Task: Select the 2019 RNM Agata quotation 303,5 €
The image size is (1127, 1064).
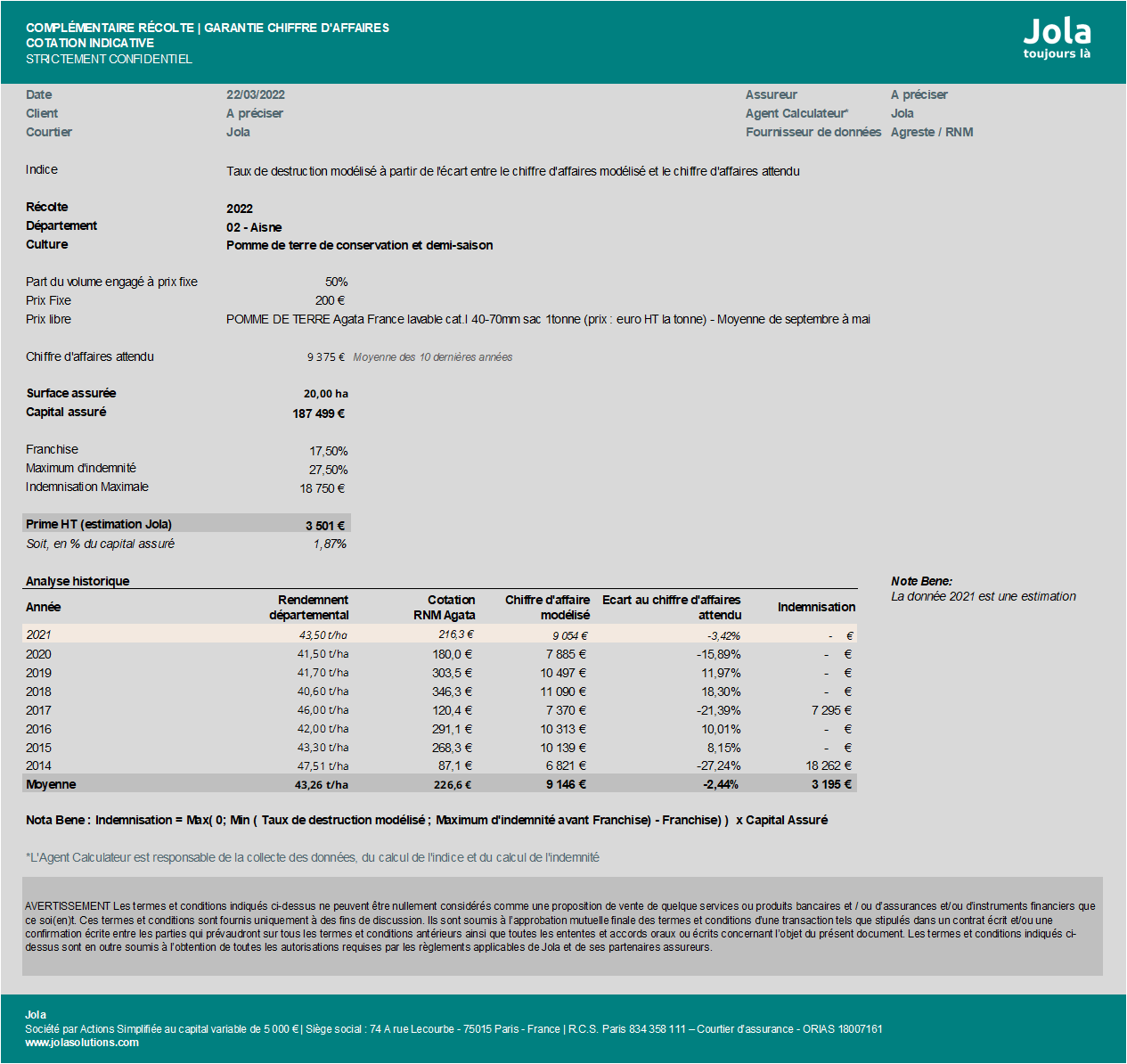Action: point(453,673)
